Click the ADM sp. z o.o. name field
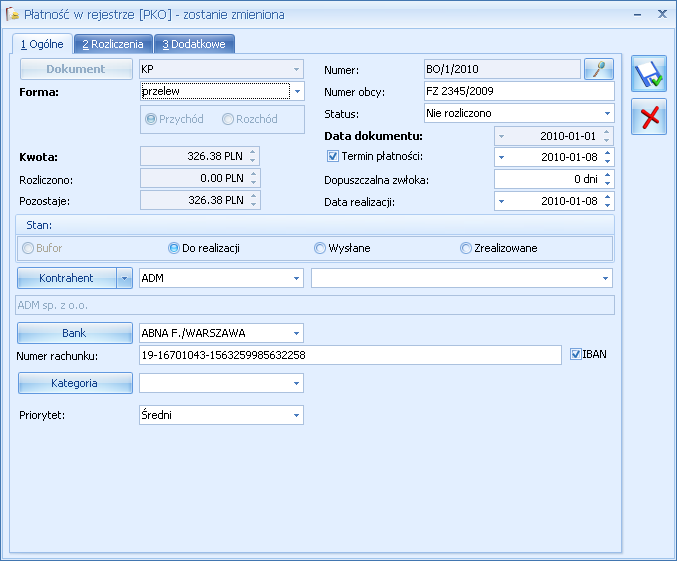Screen dimensions: 677x561 click(315, 305)
